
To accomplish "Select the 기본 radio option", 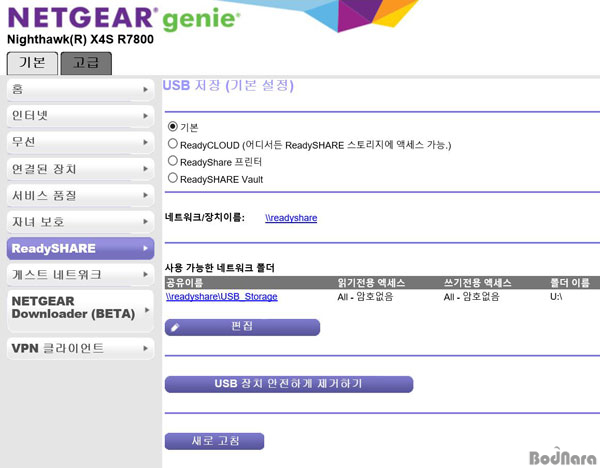I will tap(173, 126).
